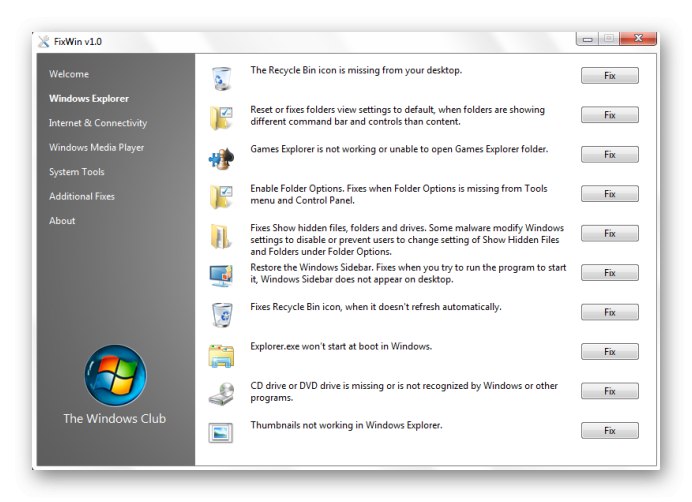Fix folder view settings reset

(x=609, y=115)
